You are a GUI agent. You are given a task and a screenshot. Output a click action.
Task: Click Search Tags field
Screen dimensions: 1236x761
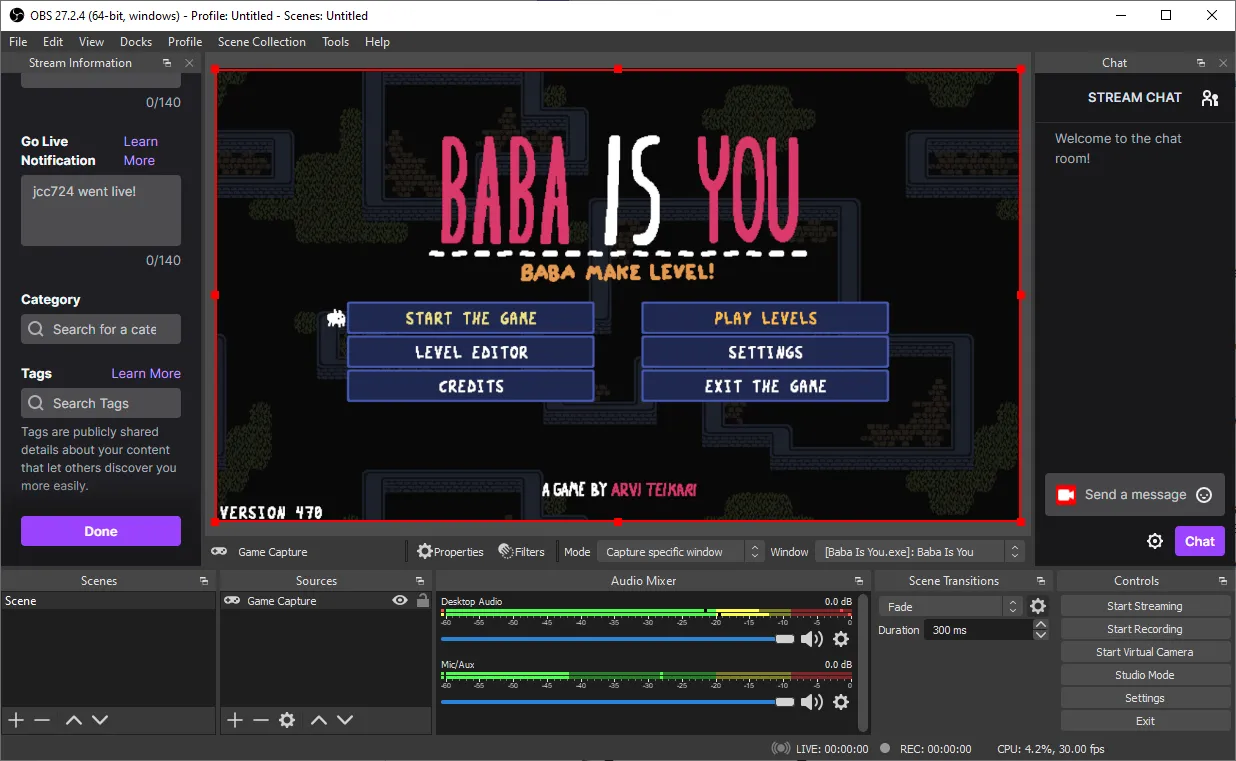tap(101, 403)
